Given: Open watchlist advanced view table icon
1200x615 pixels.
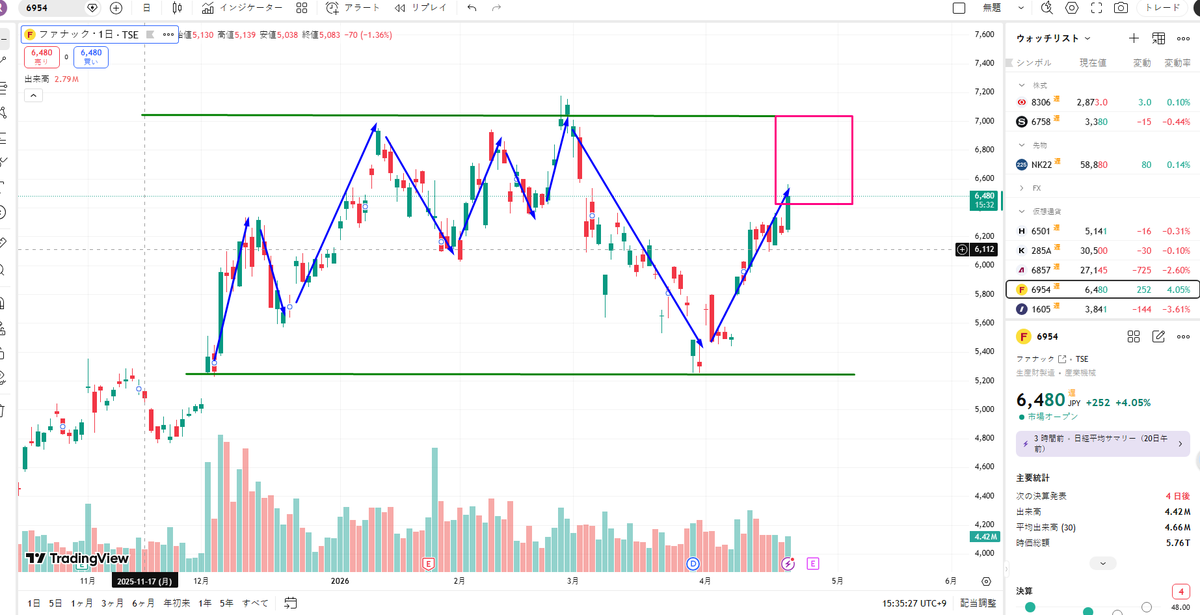Looking at the screenshot, I should (x=1159, y=38).
